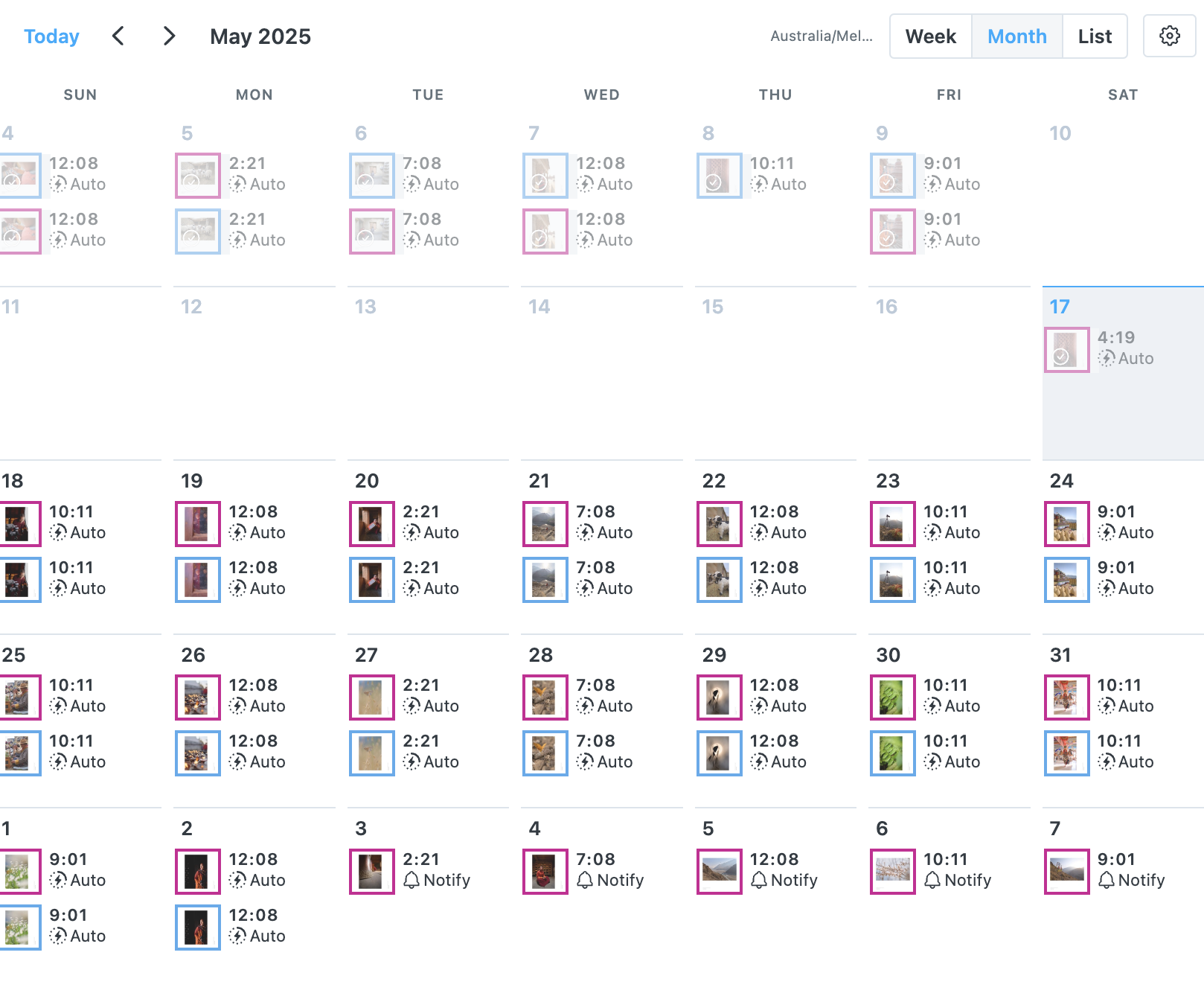Click bell icon on June 7 post
Viewport: 1204px width, 996px height.
click(x=1107, y=880)
